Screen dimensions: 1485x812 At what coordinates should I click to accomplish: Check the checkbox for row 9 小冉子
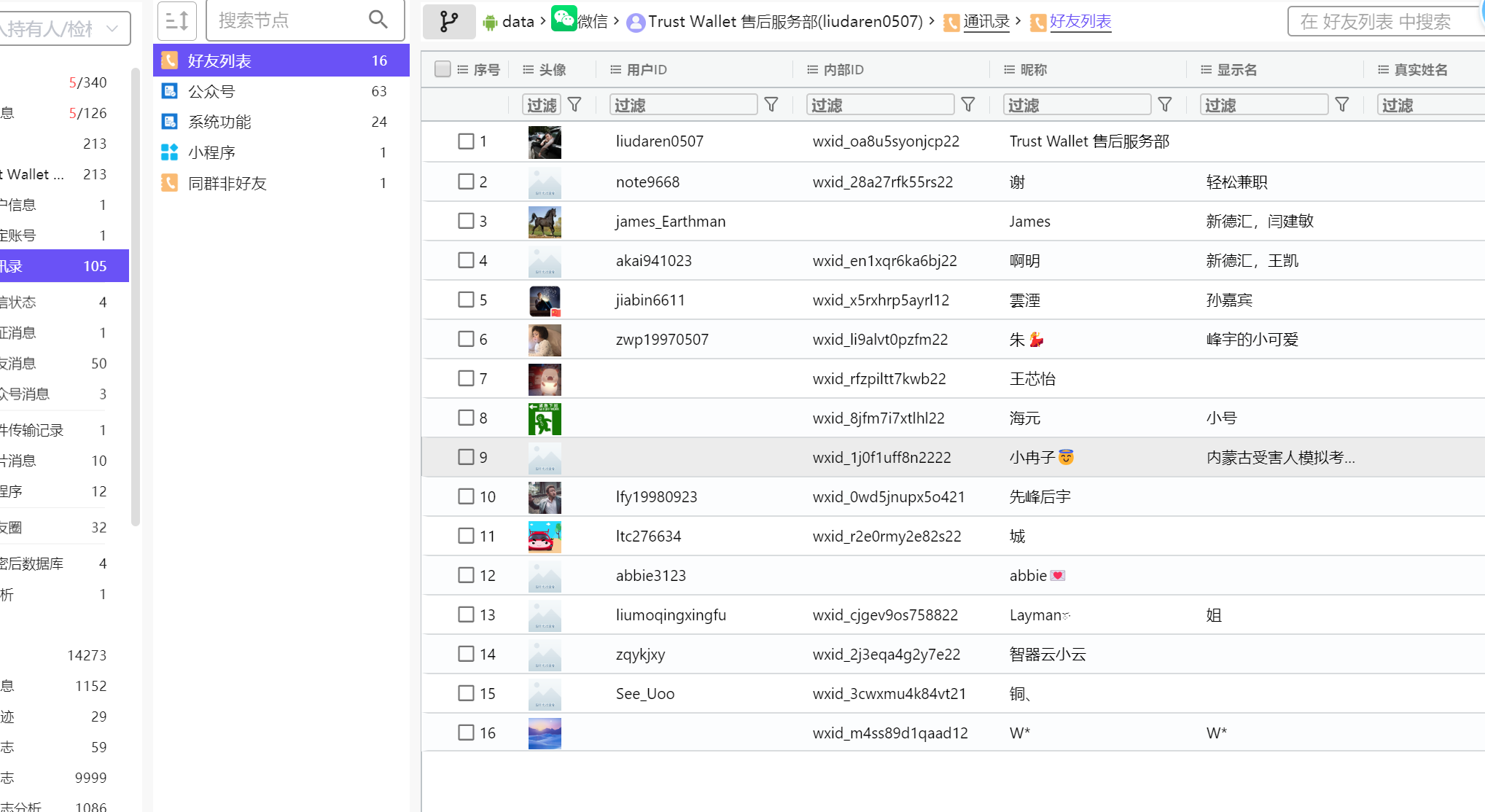466,457
